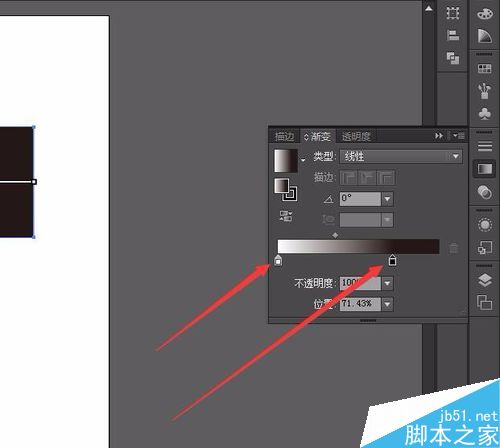Open the Brushes panel icon
The height and width of the screenshot is (448, 500).
click(485, 91)
